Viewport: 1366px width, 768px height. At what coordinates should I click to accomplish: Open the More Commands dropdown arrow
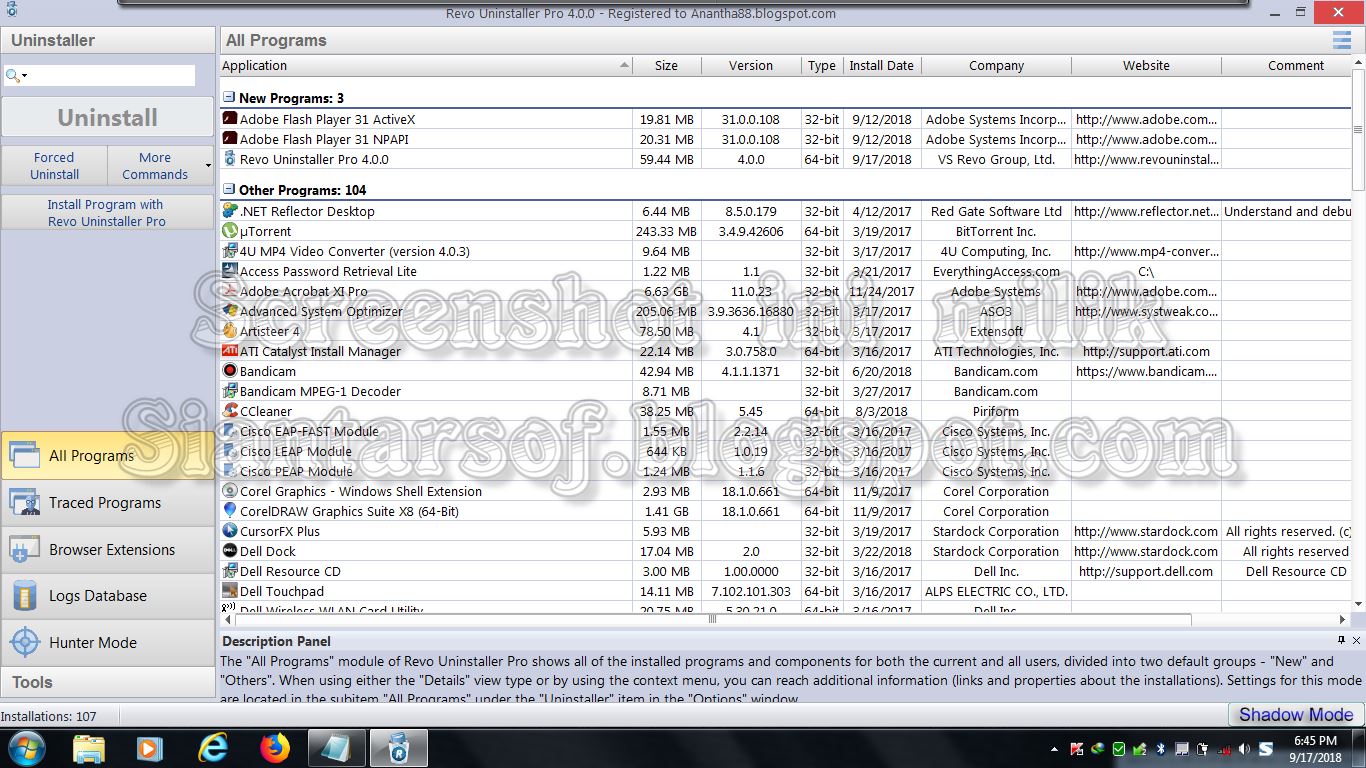[x=208, y=166]
